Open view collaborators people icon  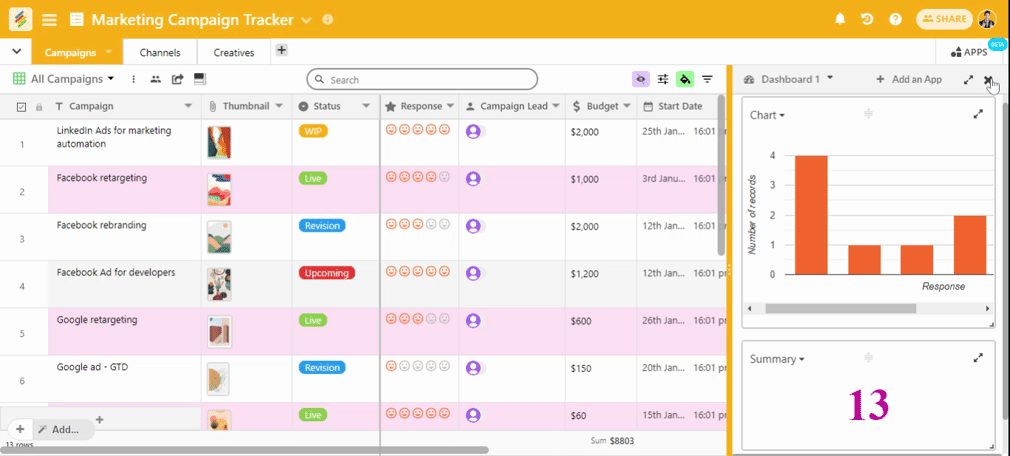tap(155, 79)
